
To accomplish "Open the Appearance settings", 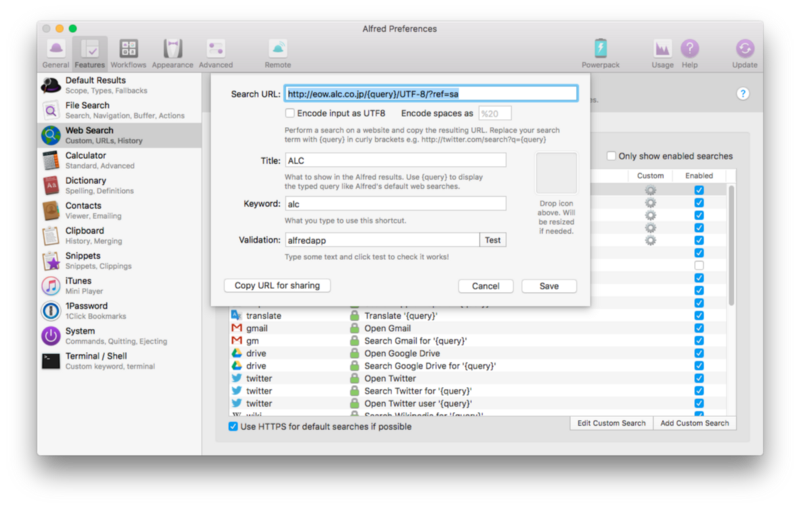I will tap(172, 53).
